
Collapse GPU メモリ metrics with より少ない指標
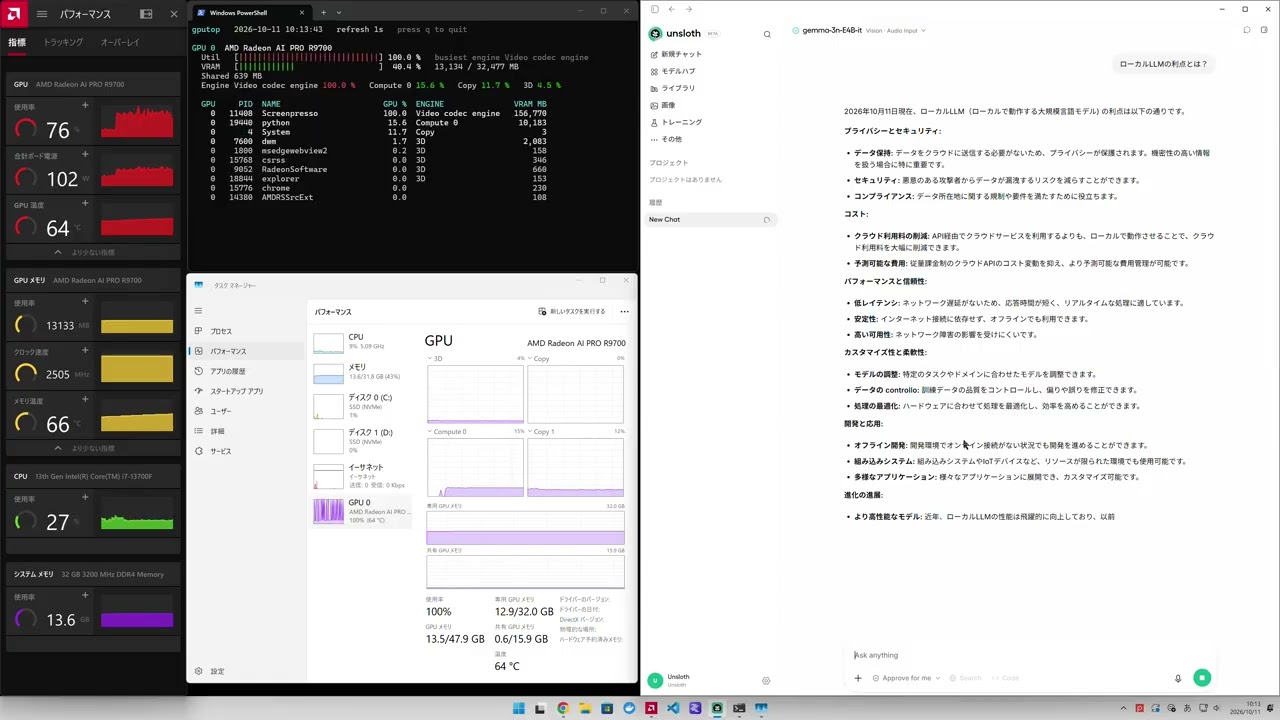tap(93, 448)
